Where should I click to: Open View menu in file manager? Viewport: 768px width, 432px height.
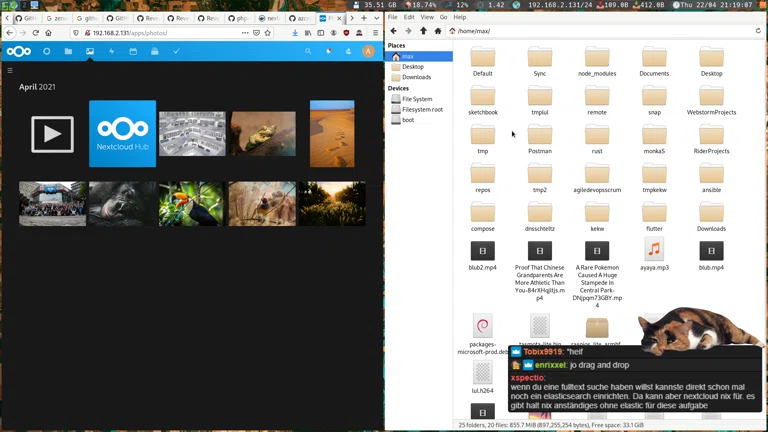click(427, 17)
